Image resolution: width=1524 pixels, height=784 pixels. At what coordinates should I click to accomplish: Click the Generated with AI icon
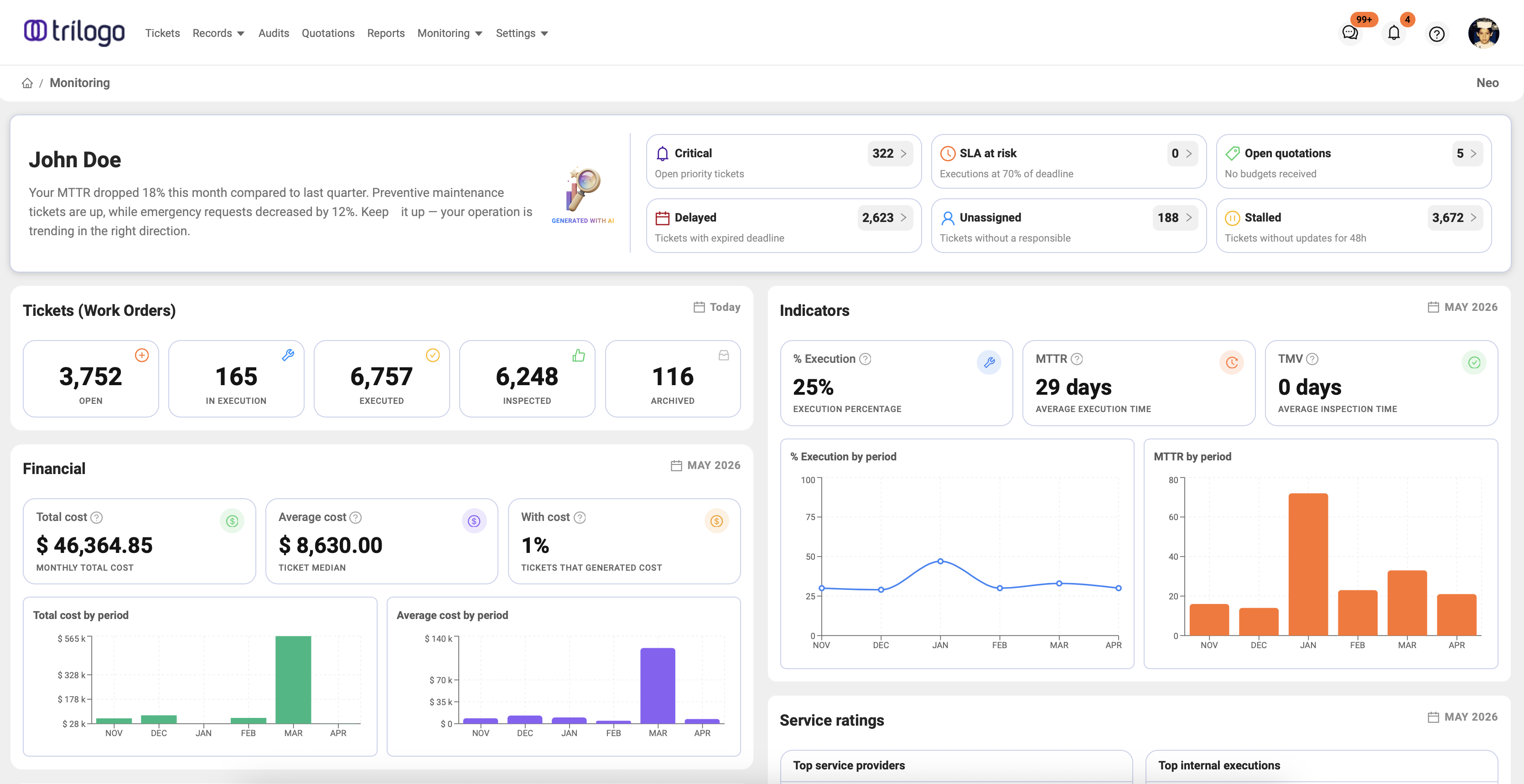point(583,195)
